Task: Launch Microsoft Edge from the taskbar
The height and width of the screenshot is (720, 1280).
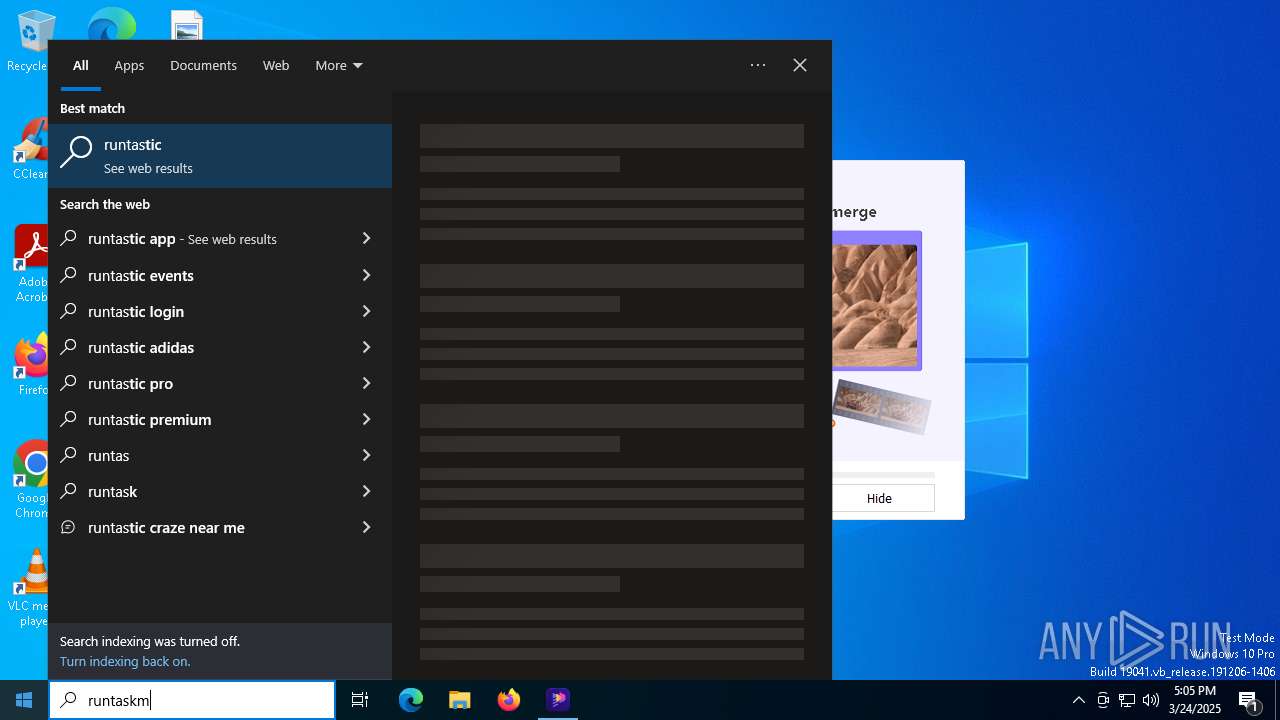Action: point(411,700)
